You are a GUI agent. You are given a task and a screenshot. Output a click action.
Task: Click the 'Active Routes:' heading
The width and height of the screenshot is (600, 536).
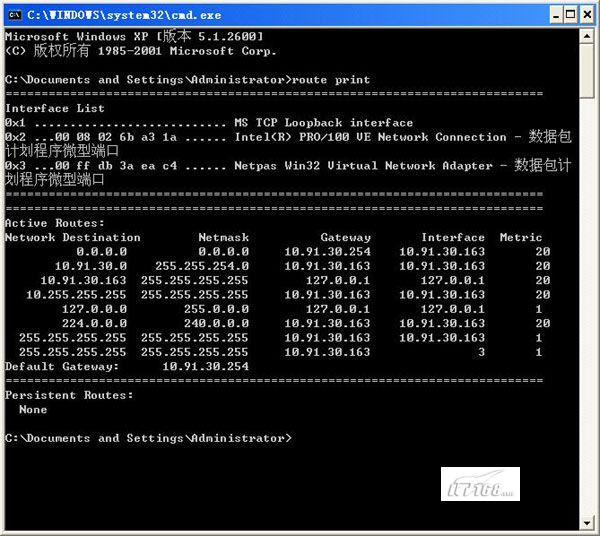point(54,223)
